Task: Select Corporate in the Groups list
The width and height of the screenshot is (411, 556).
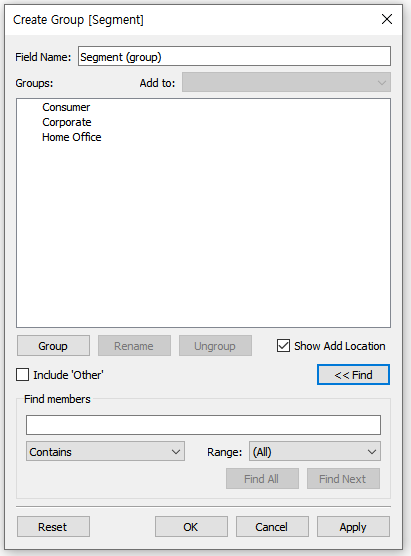Action: pyautogui.click(x=67, y=122)
